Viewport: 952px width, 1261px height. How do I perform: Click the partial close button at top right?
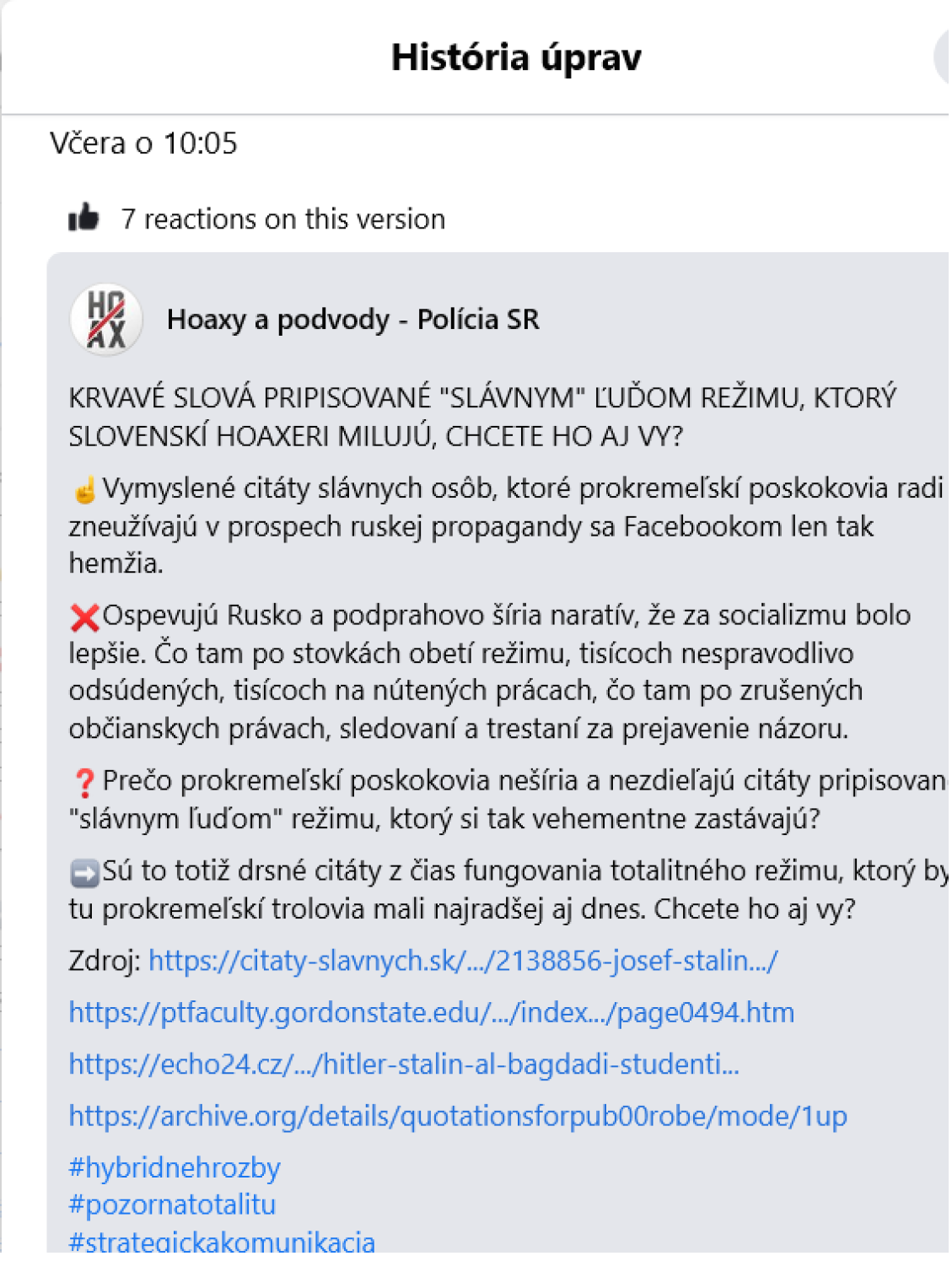(943, 57)
